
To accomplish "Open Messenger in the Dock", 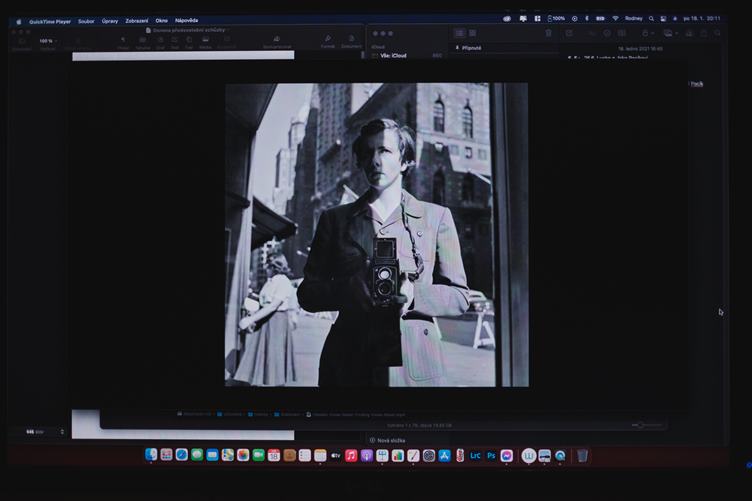I will click(506, 455).
